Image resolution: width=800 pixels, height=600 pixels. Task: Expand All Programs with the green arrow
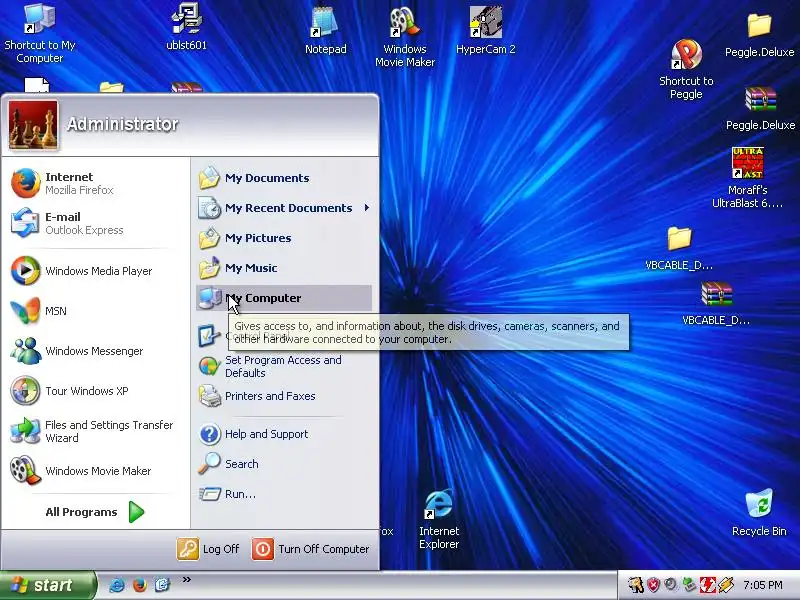pyautogui.click(x=136, y=512)
